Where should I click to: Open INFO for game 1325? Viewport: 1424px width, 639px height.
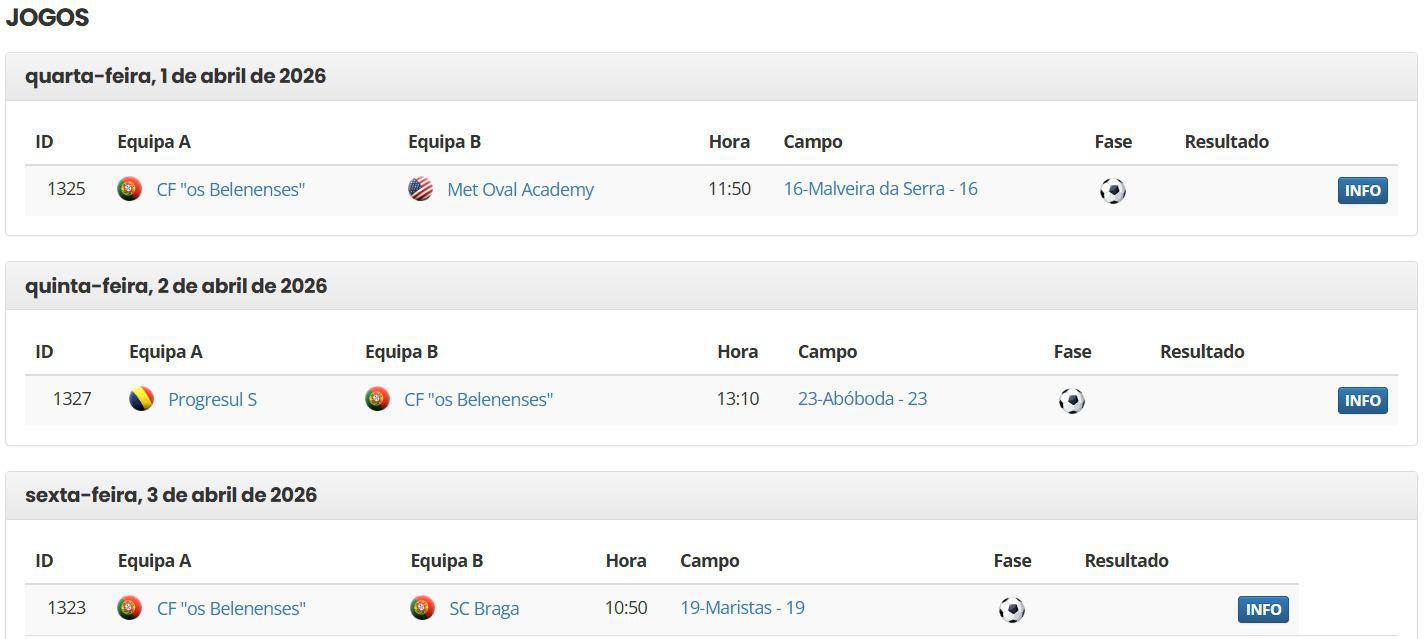point(1362,190)
